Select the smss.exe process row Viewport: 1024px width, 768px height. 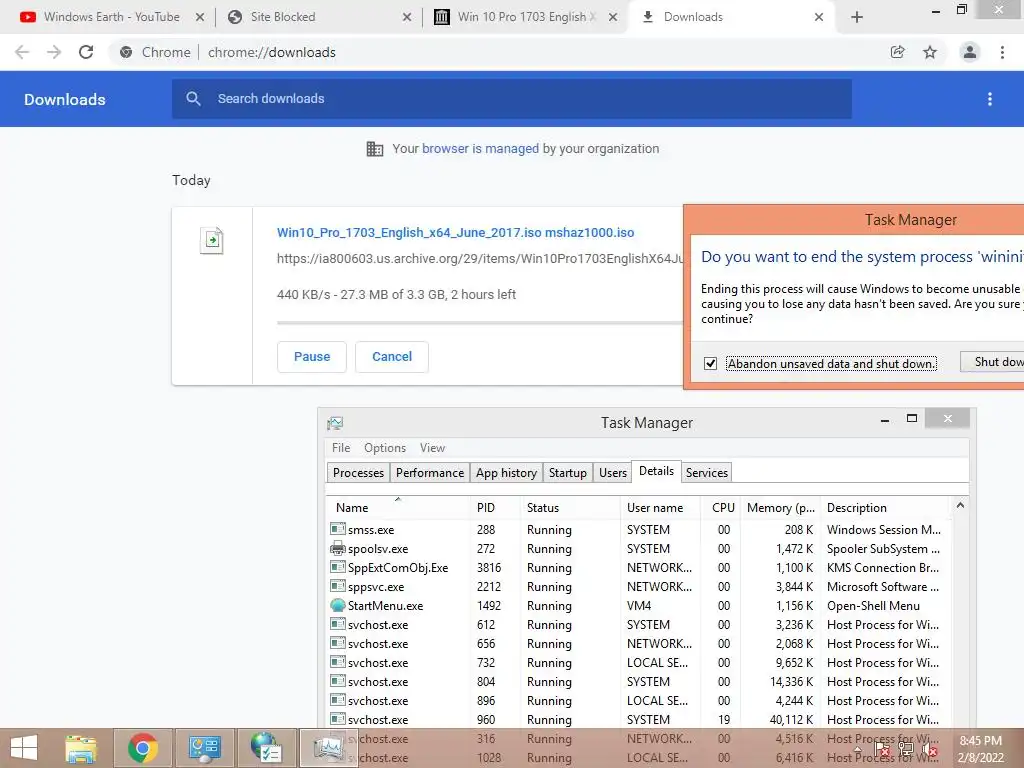tap(639, 530)
